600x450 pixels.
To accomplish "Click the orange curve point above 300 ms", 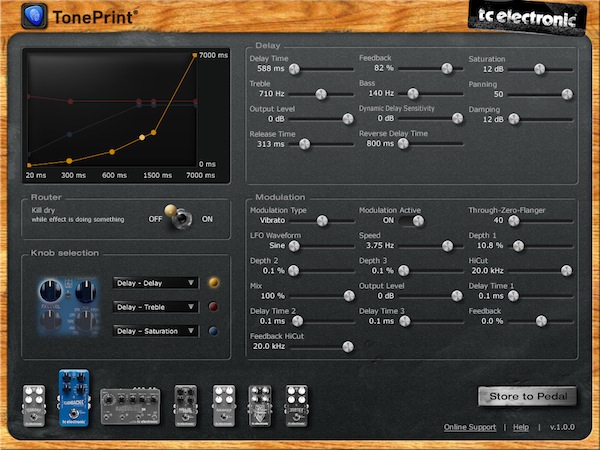I will click(x=69, y=161).
